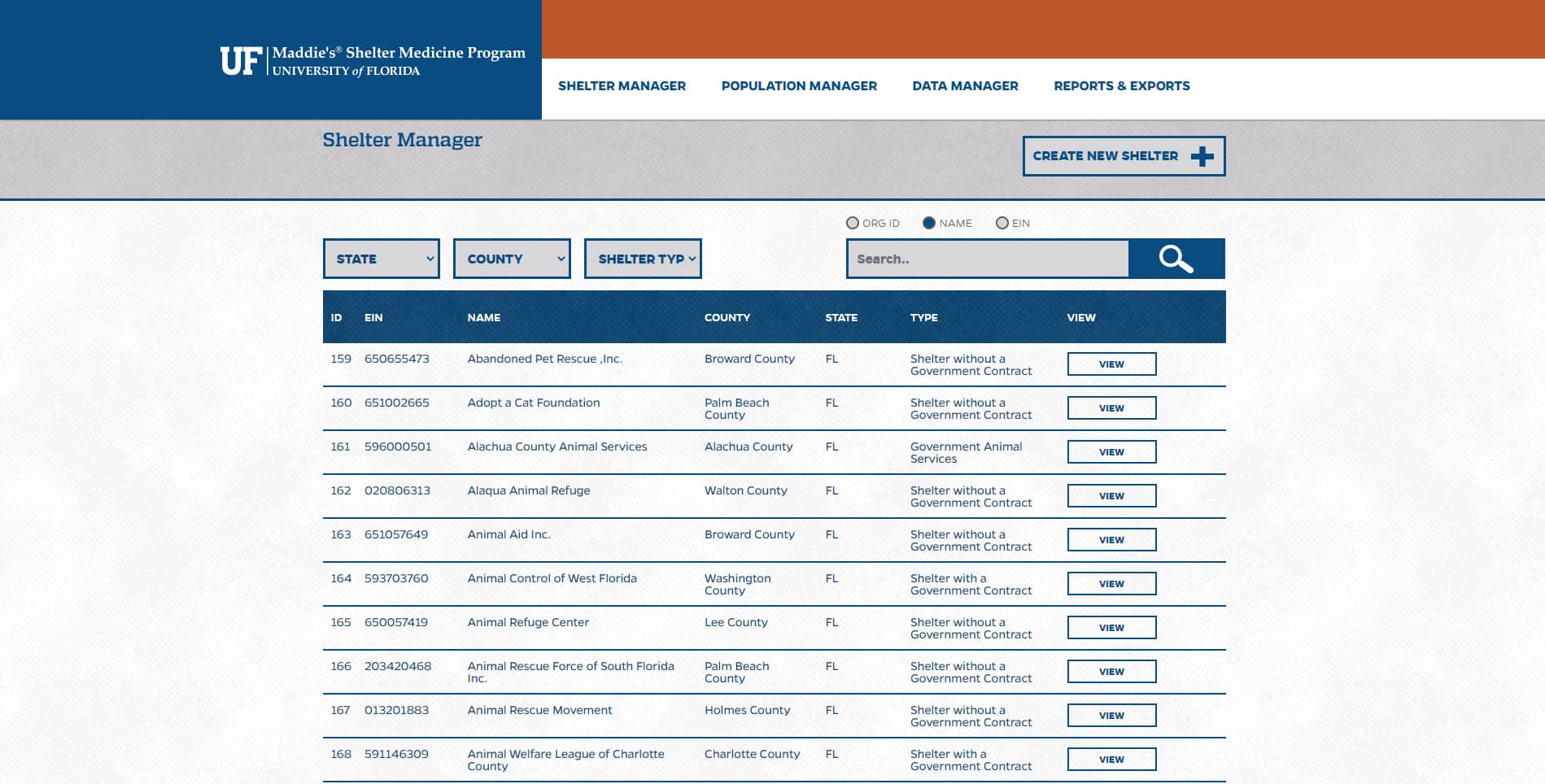1545x784 pixels.
Task: View Animal Aid Inc. record
Action: pos(1111,539)
